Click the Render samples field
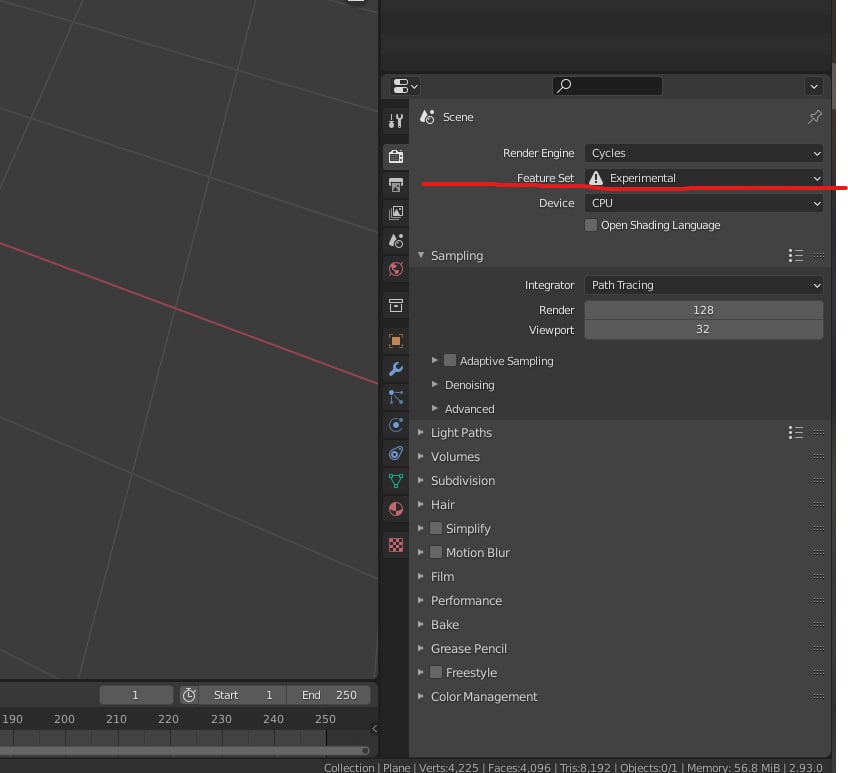 703,310
